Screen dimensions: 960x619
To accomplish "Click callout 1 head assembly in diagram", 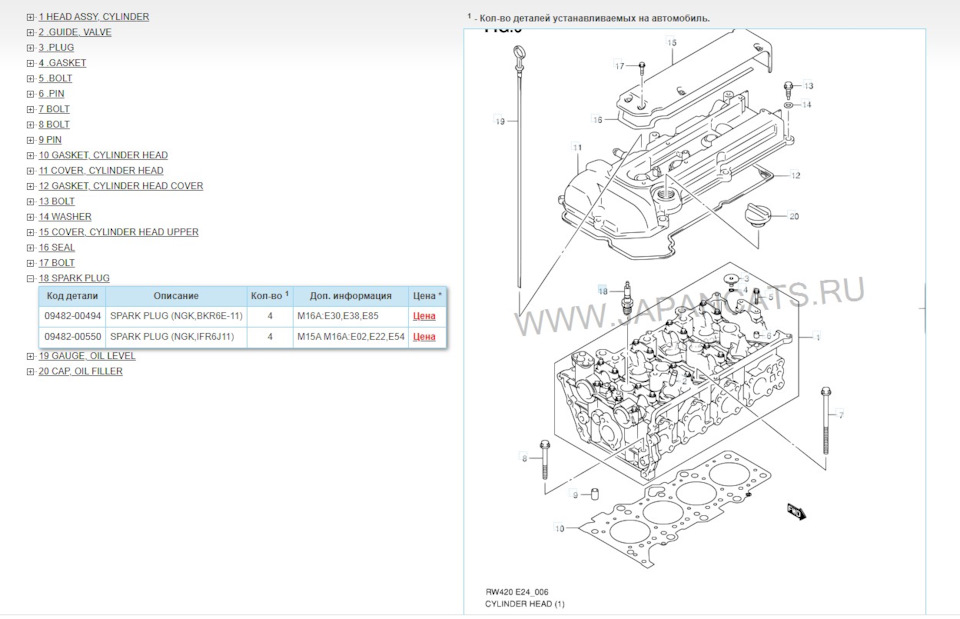I will point(817,337).
